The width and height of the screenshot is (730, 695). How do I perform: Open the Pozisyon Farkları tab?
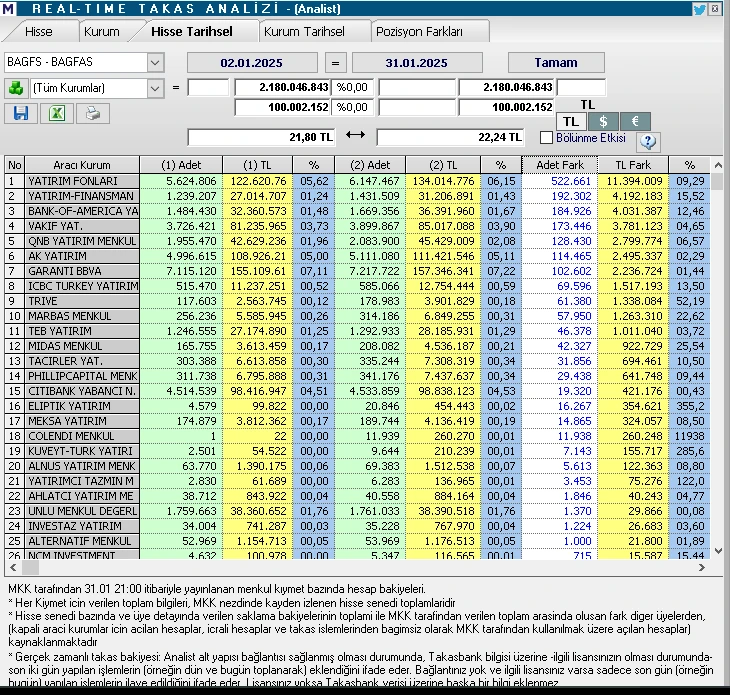[x=419, y=32]
